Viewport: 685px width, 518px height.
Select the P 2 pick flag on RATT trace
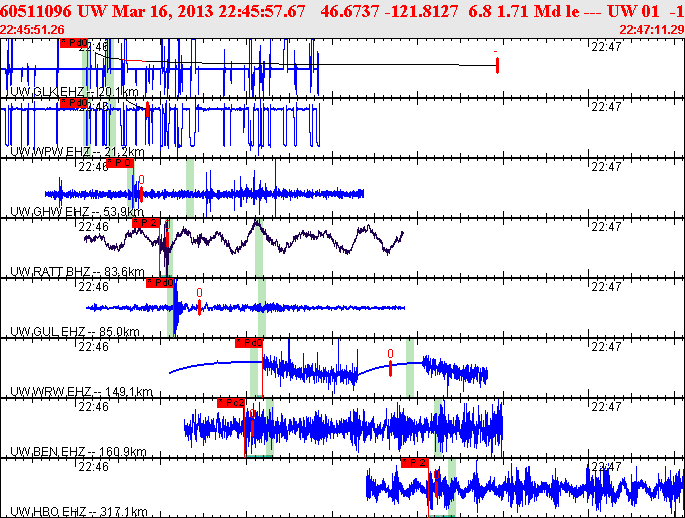pos(146,223)
